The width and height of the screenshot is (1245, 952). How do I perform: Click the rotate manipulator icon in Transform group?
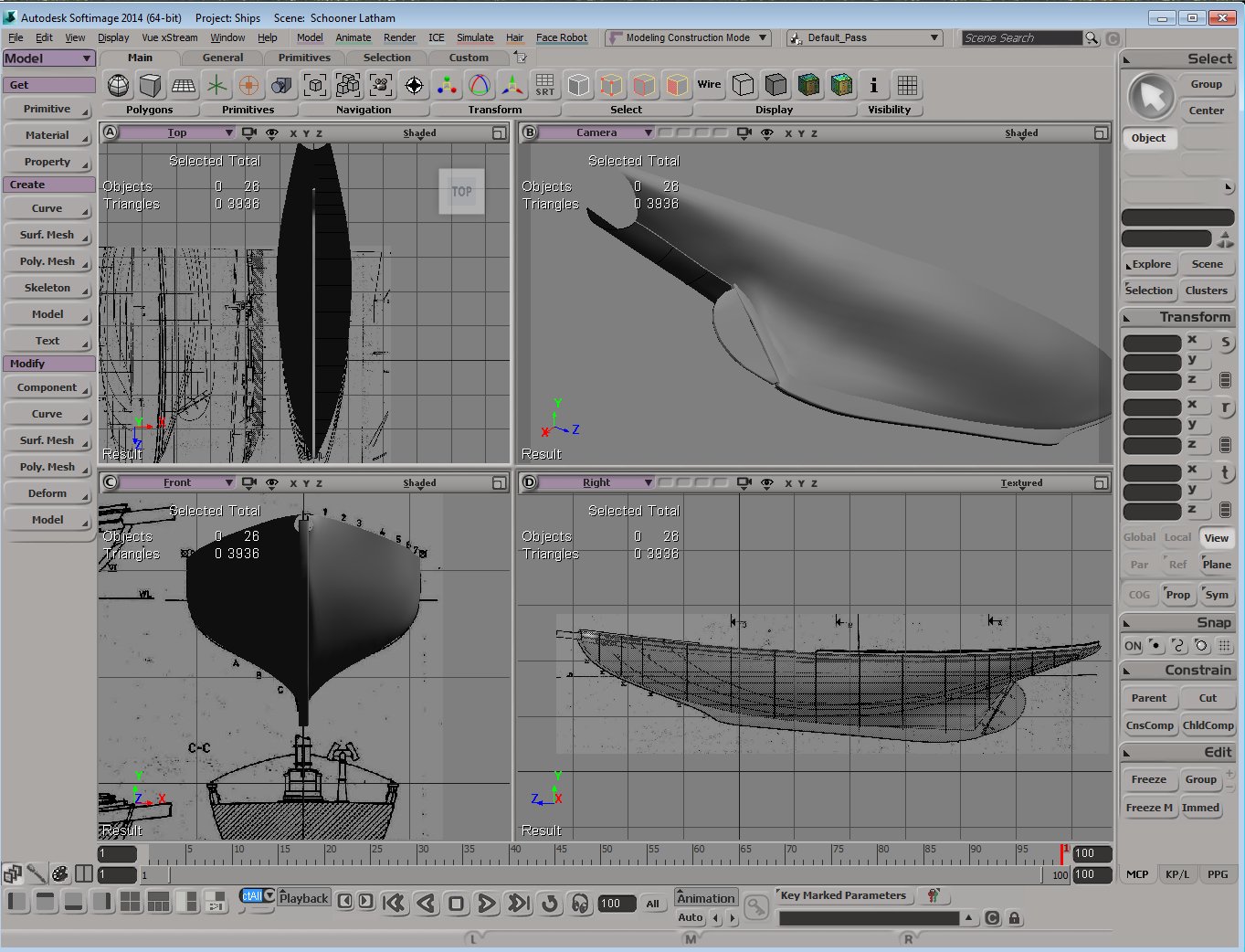480,86
